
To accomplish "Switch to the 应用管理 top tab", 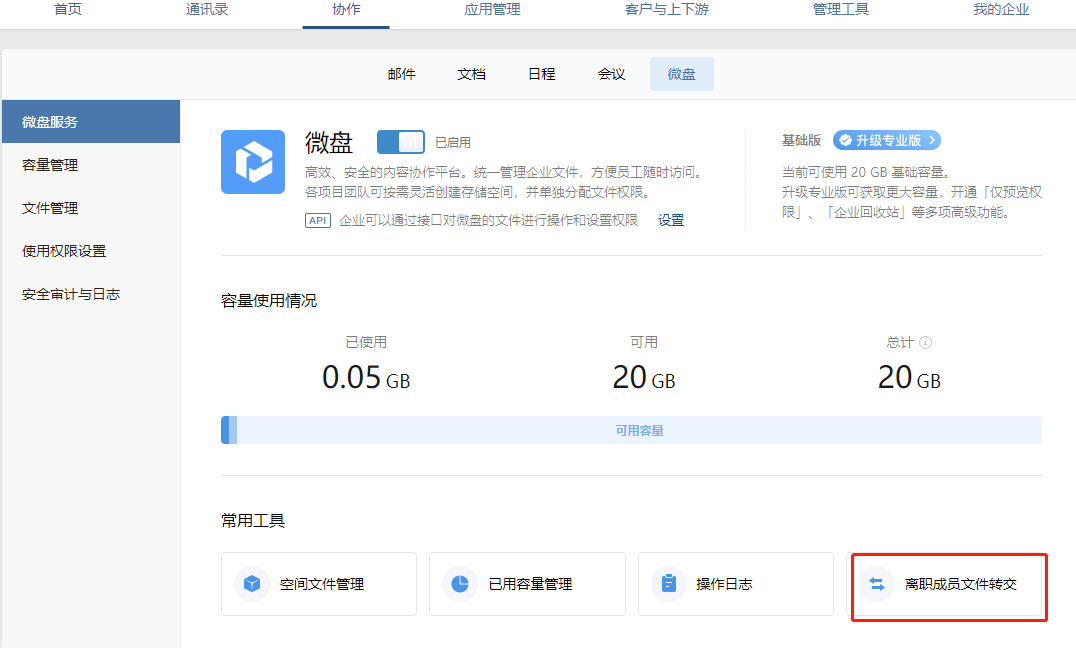I will (492, 10).
